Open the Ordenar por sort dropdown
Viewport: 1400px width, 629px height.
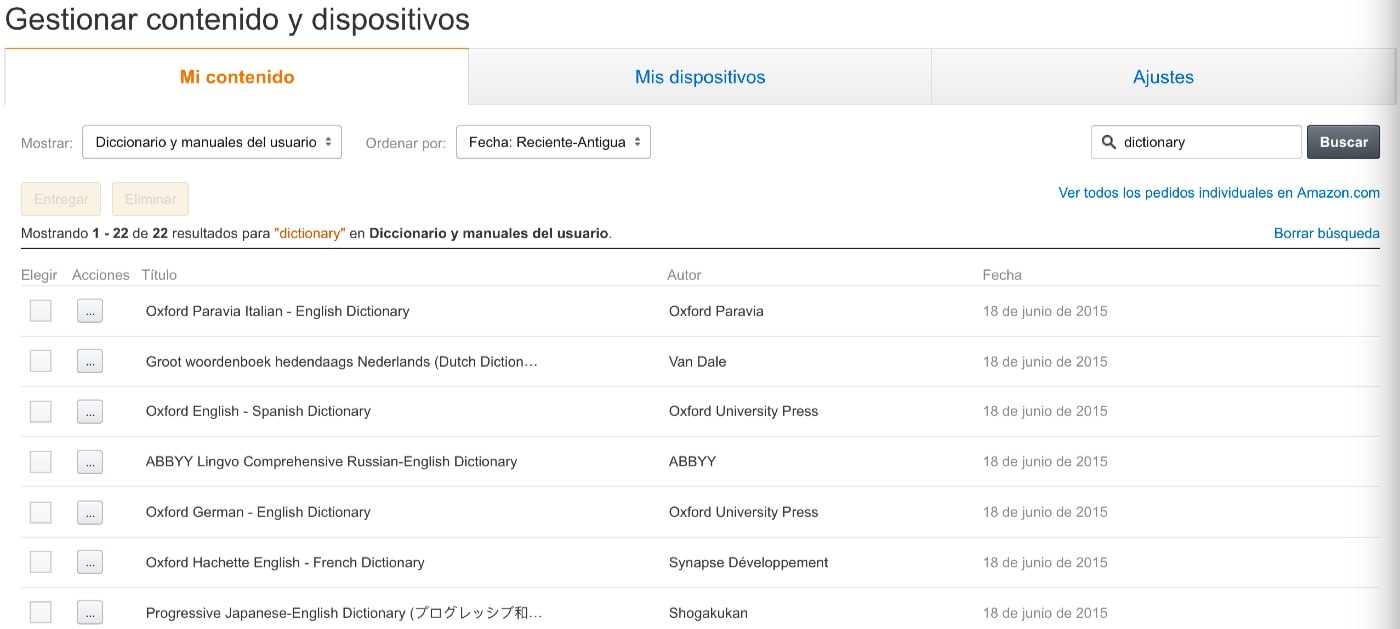pyautogui.click(x=553, y=142)
